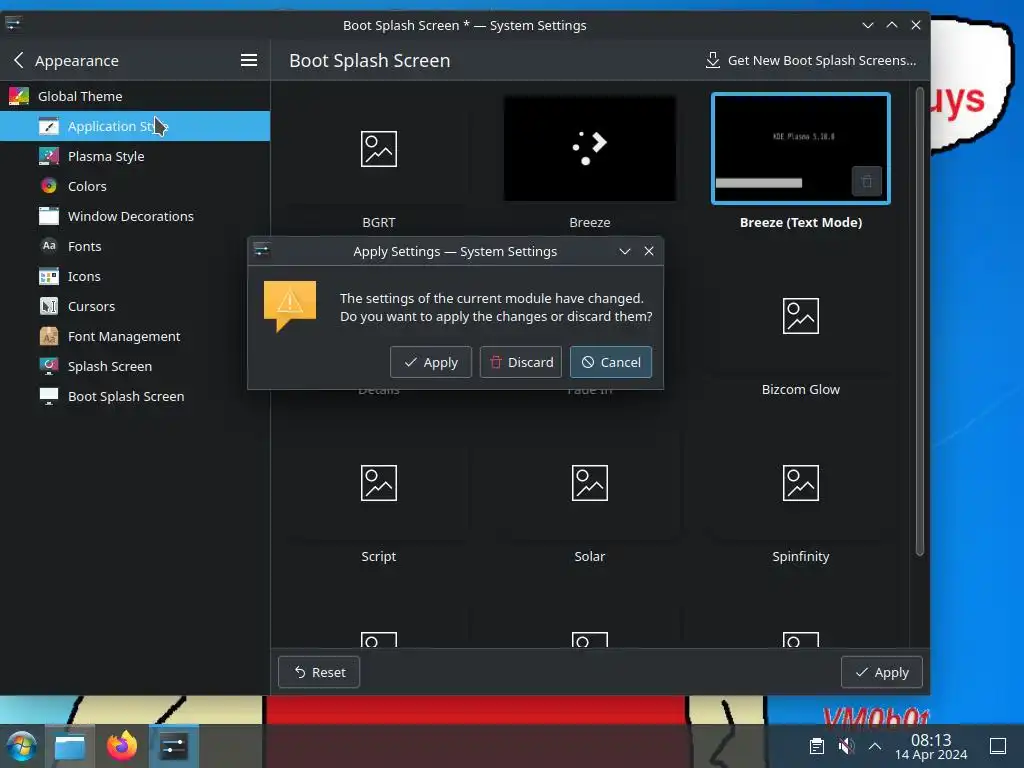
Task: Minimize the System Settings window
Action: tap(867, 25)
